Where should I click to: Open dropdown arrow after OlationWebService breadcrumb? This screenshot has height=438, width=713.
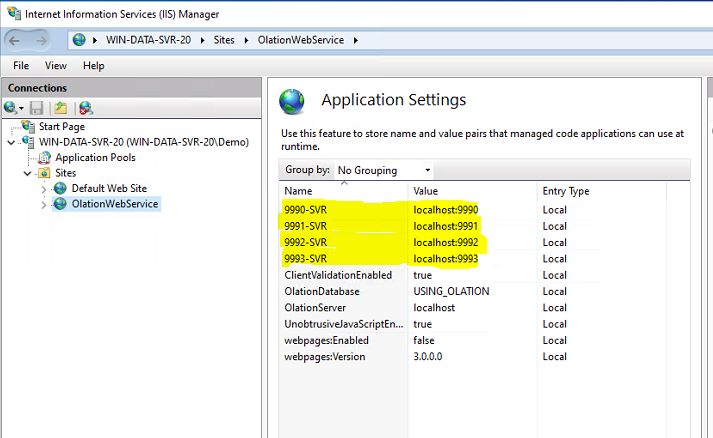point(356,40)
